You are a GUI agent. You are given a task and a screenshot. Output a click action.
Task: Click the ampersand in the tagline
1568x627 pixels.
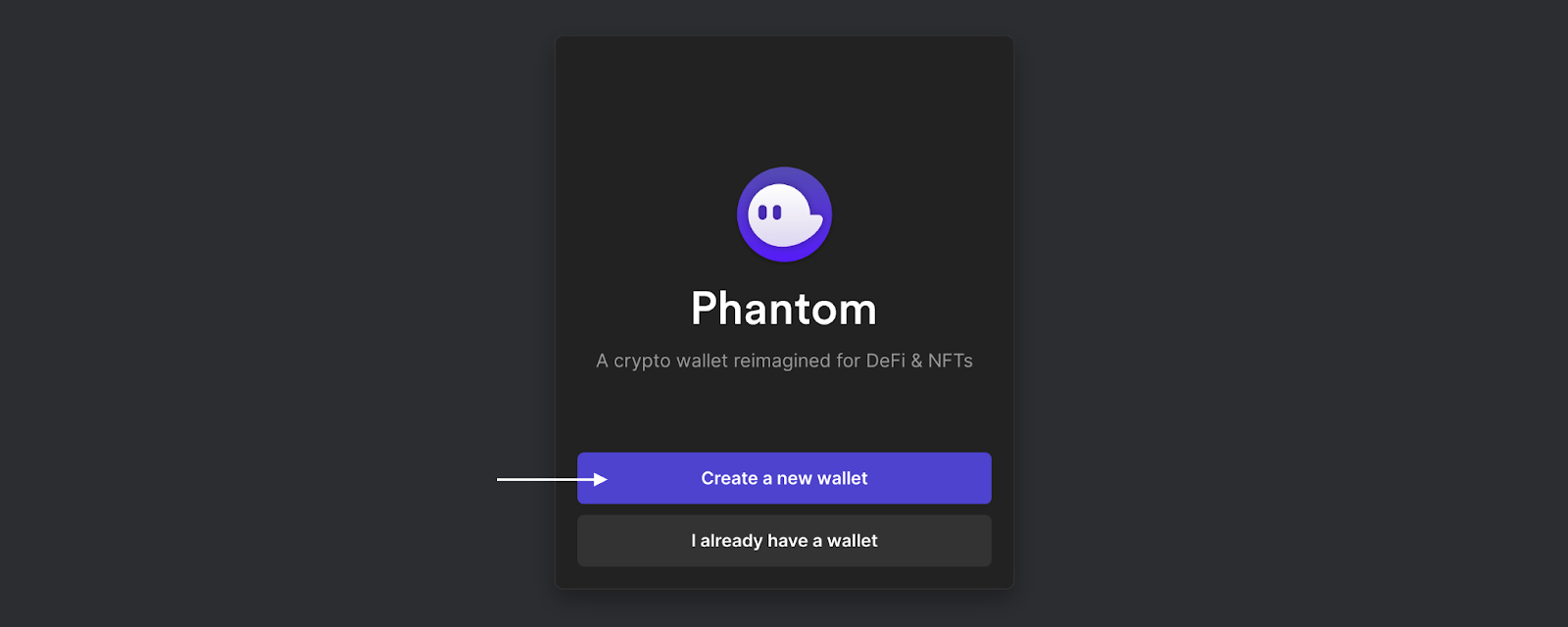coord(917,361)
